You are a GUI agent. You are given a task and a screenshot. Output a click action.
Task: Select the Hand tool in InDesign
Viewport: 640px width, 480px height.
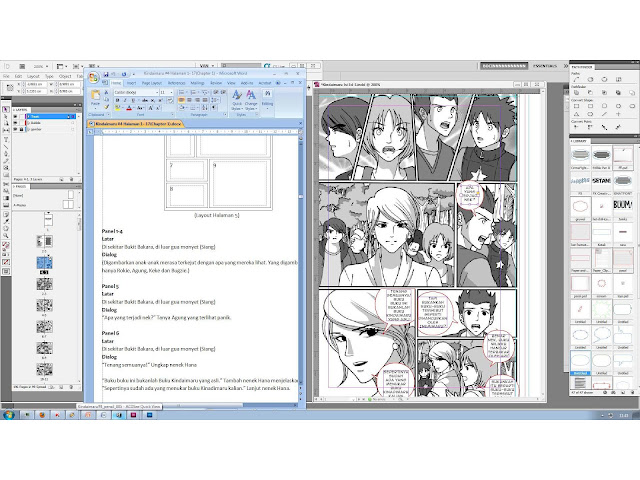(6, 228)
